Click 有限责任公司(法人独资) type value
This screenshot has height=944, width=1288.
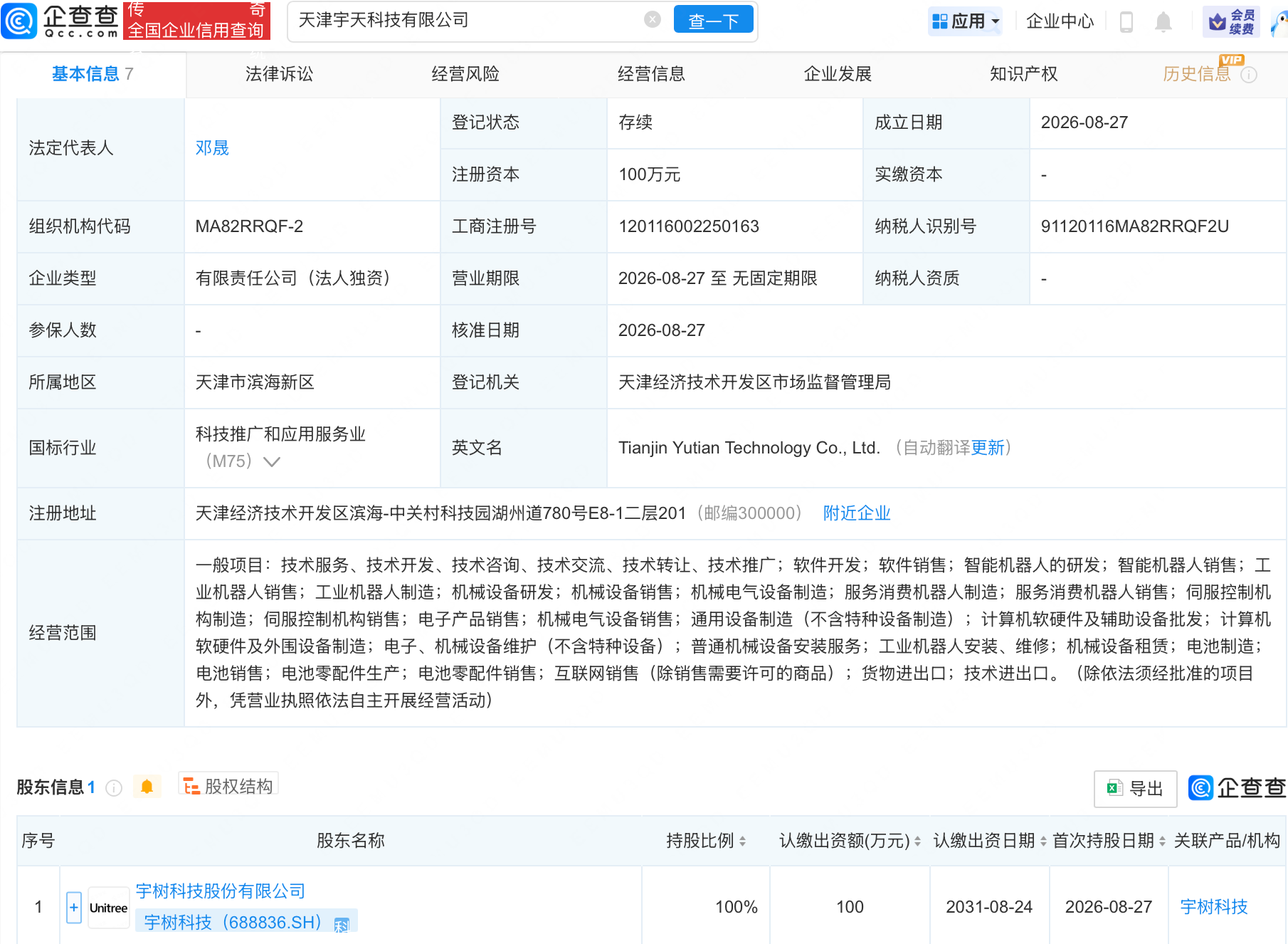click(293, 278)
